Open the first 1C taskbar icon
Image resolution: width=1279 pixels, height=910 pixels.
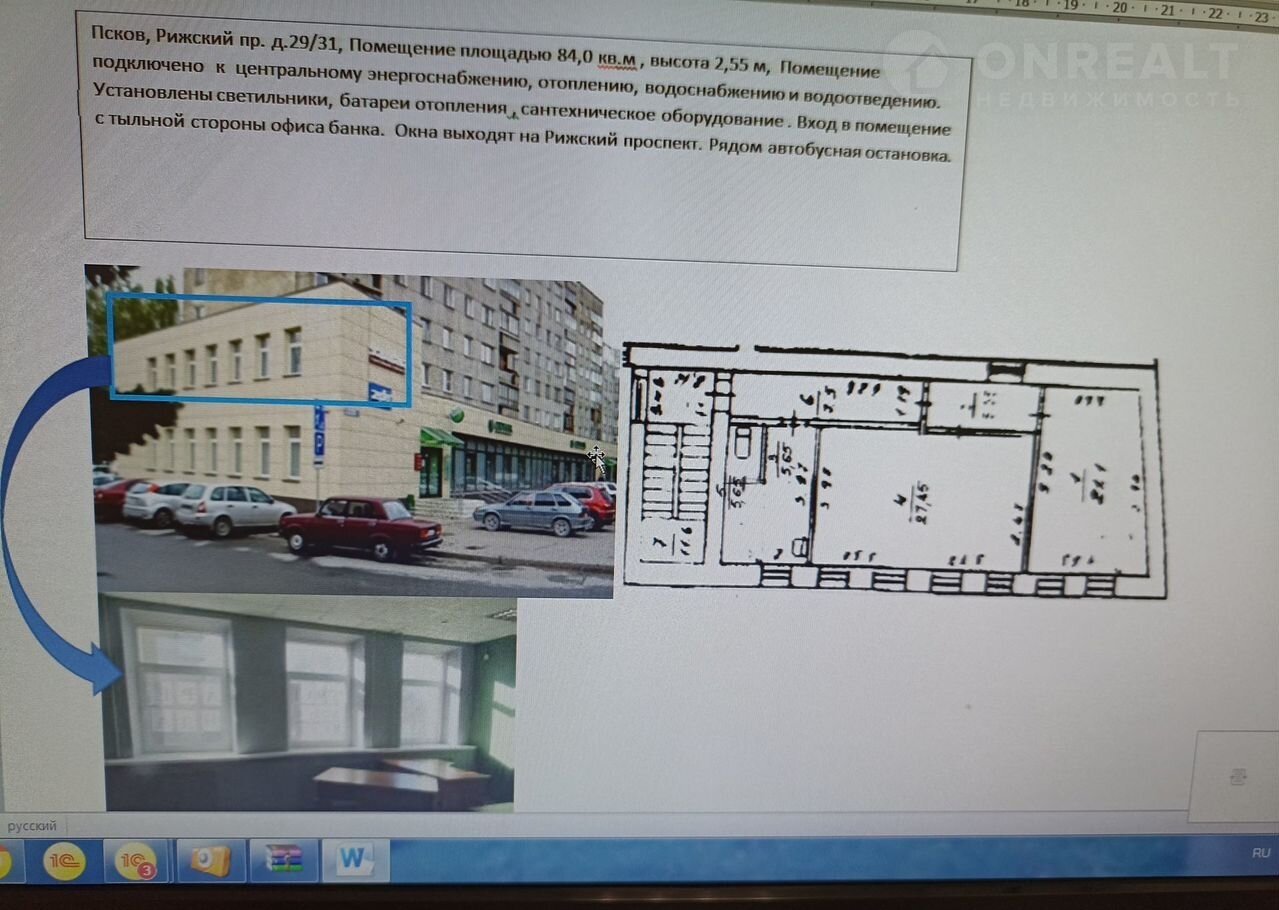[x=64, y=861]
